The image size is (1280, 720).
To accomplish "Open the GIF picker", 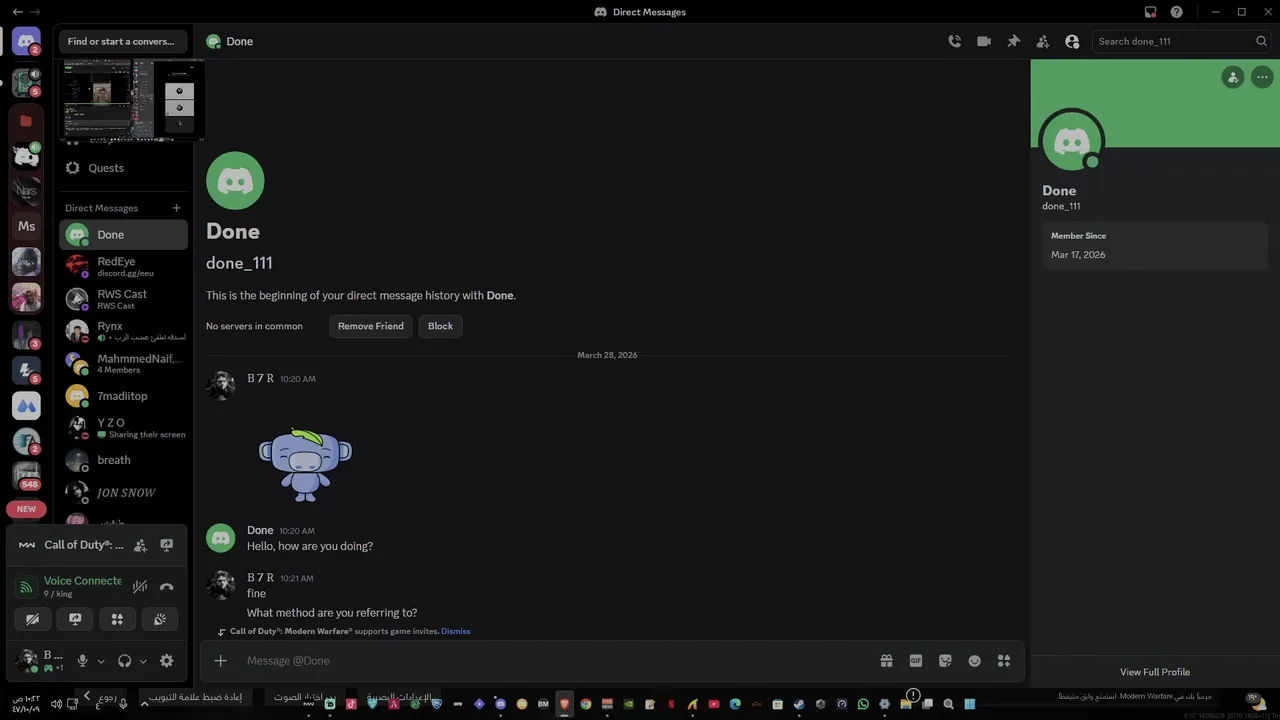I will point(915,660).
